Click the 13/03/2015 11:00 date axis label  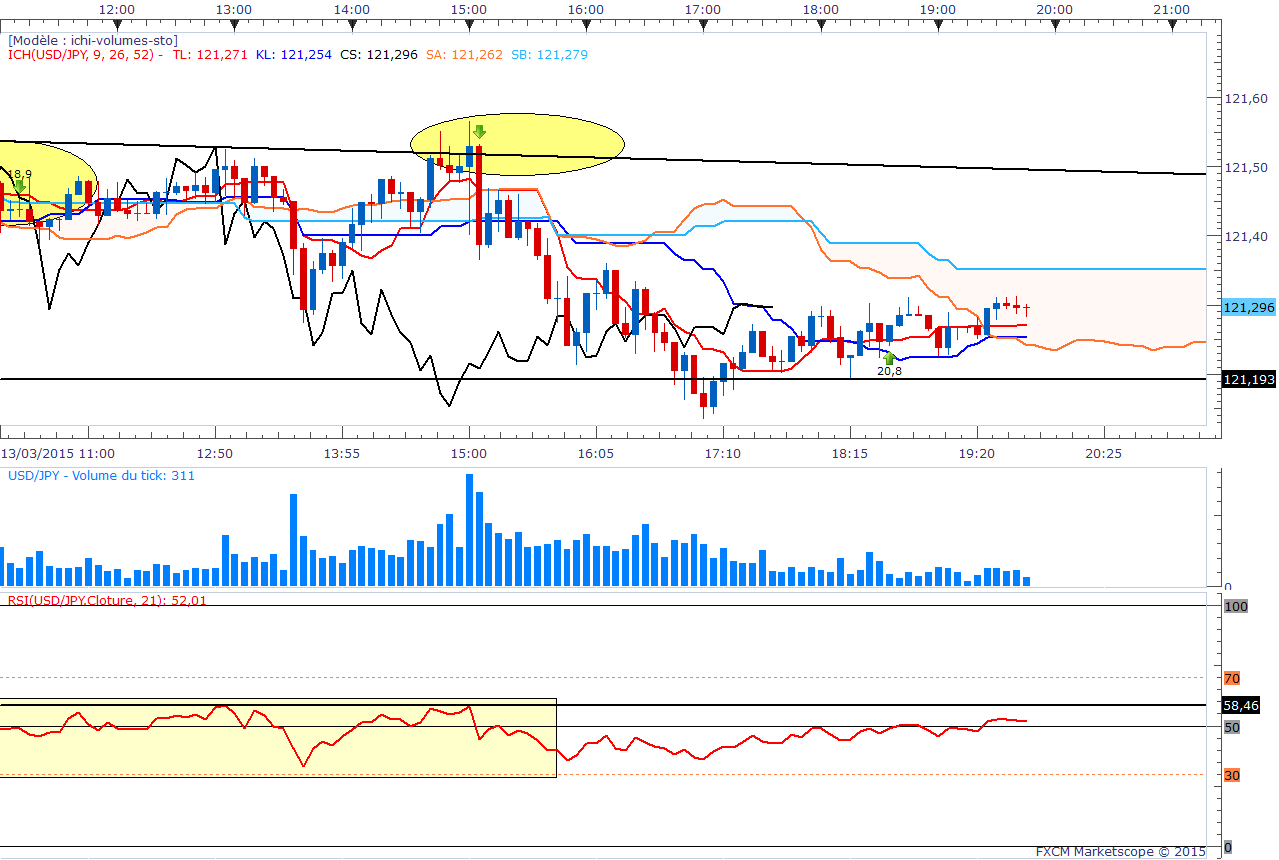(x=56, y=453)
